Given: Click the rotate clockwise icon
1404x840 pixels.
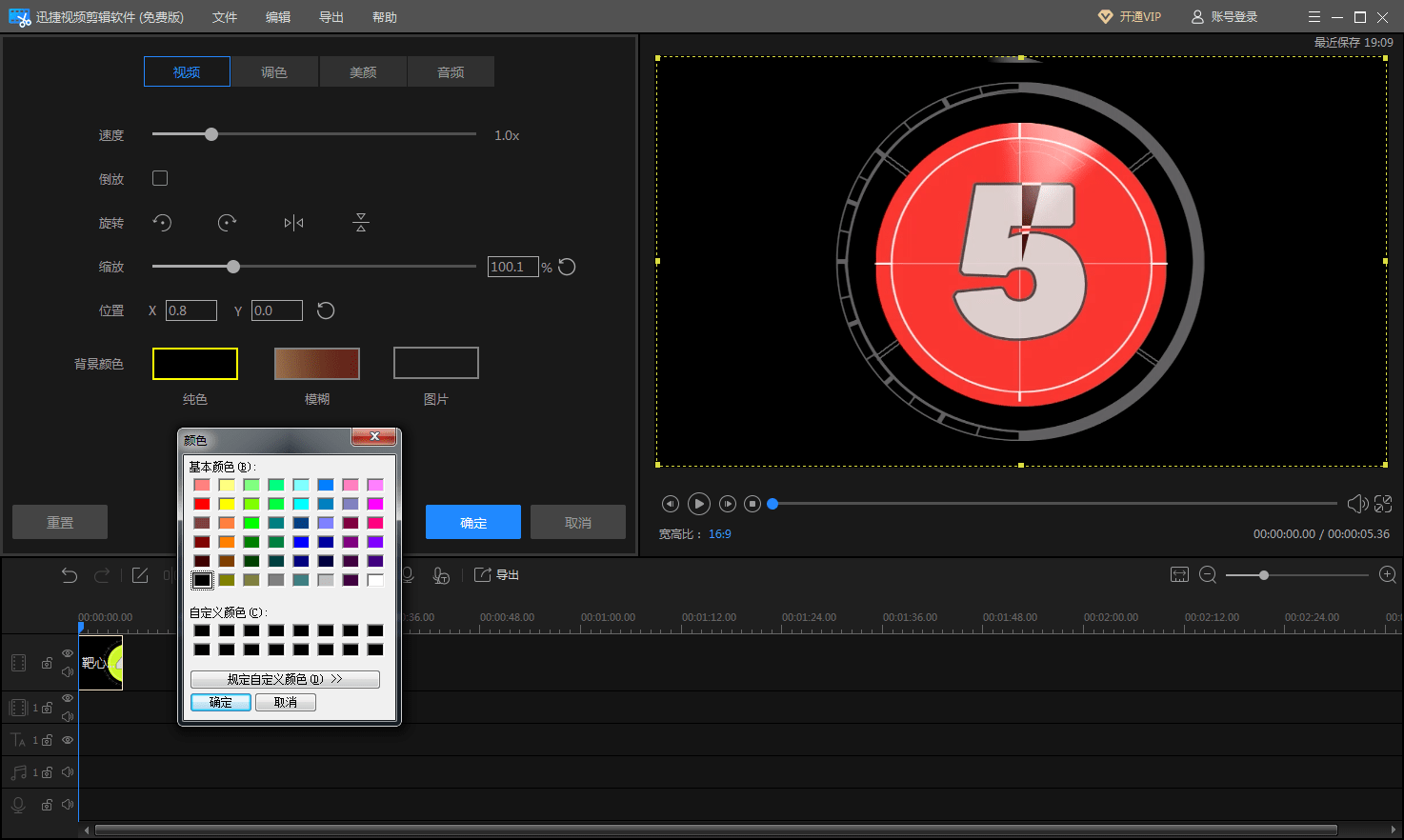Looking at the screenshot, I should click(x=227, y=223).
